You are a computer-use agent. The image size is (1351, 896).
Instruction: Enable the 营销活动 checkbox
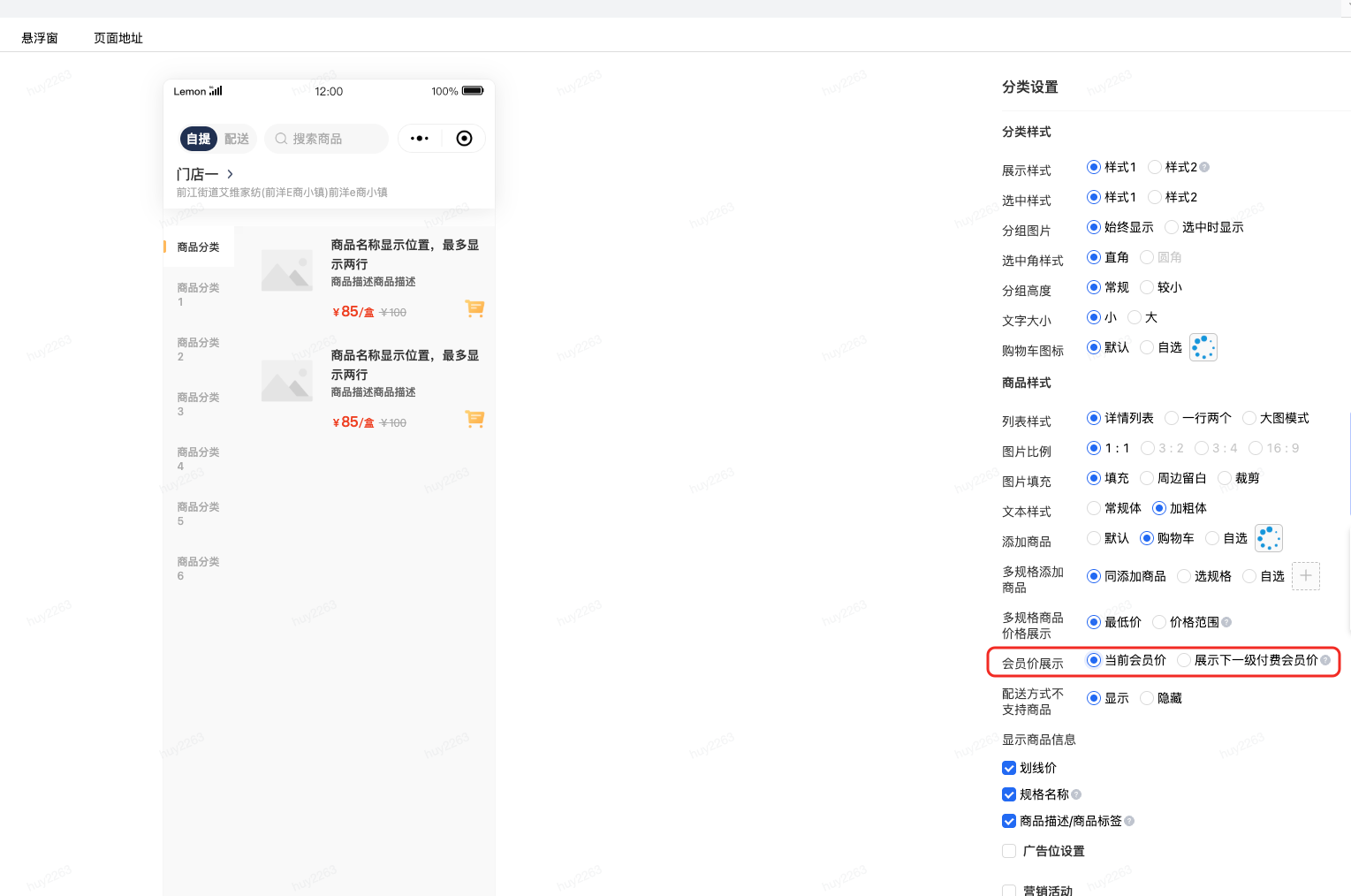(x=1009, y=890)
